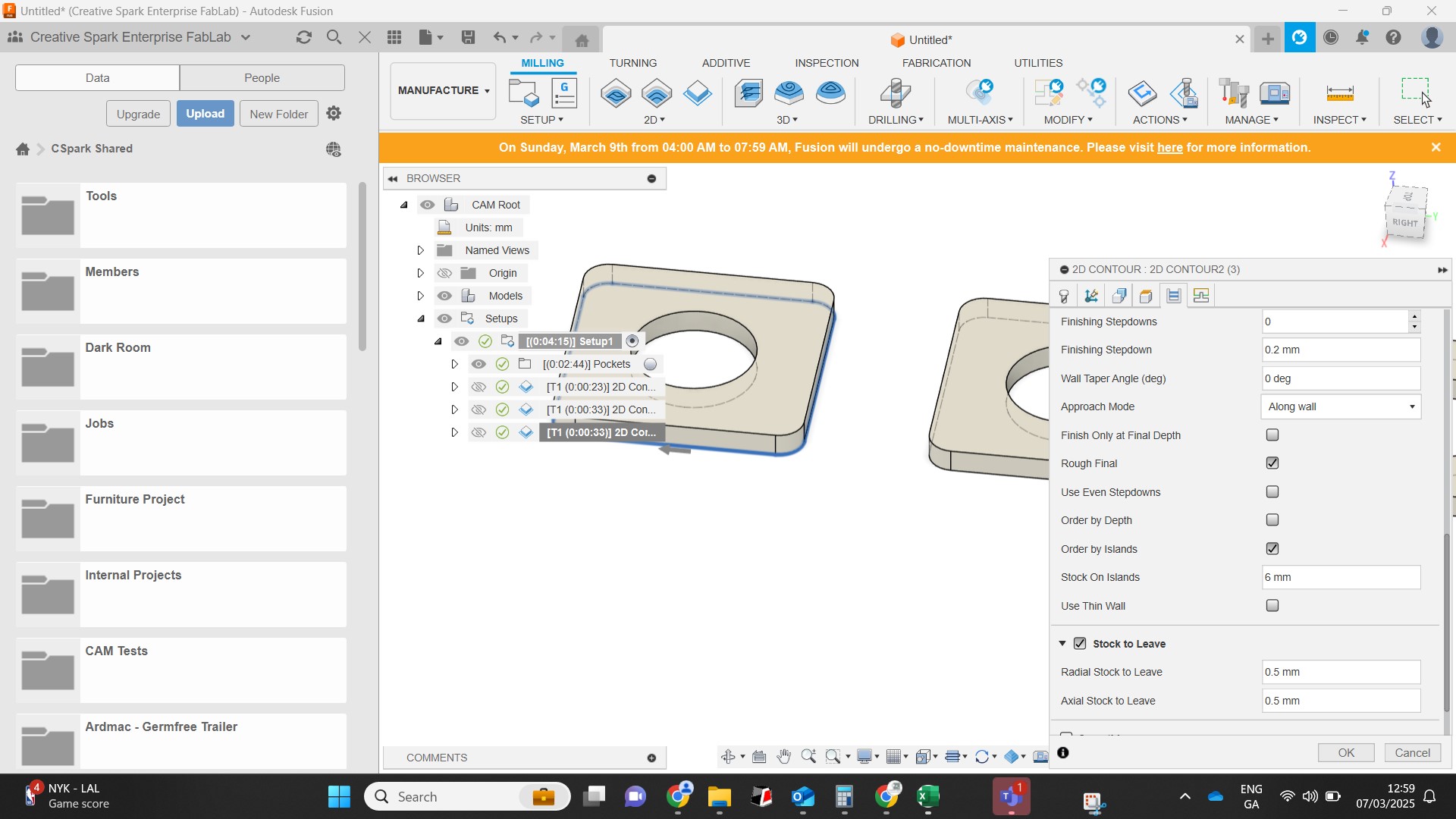Expand the Named Views tree node
The height and width of the screenshot is (819, 1456).
pyautogui.click(x=420, y=250)
